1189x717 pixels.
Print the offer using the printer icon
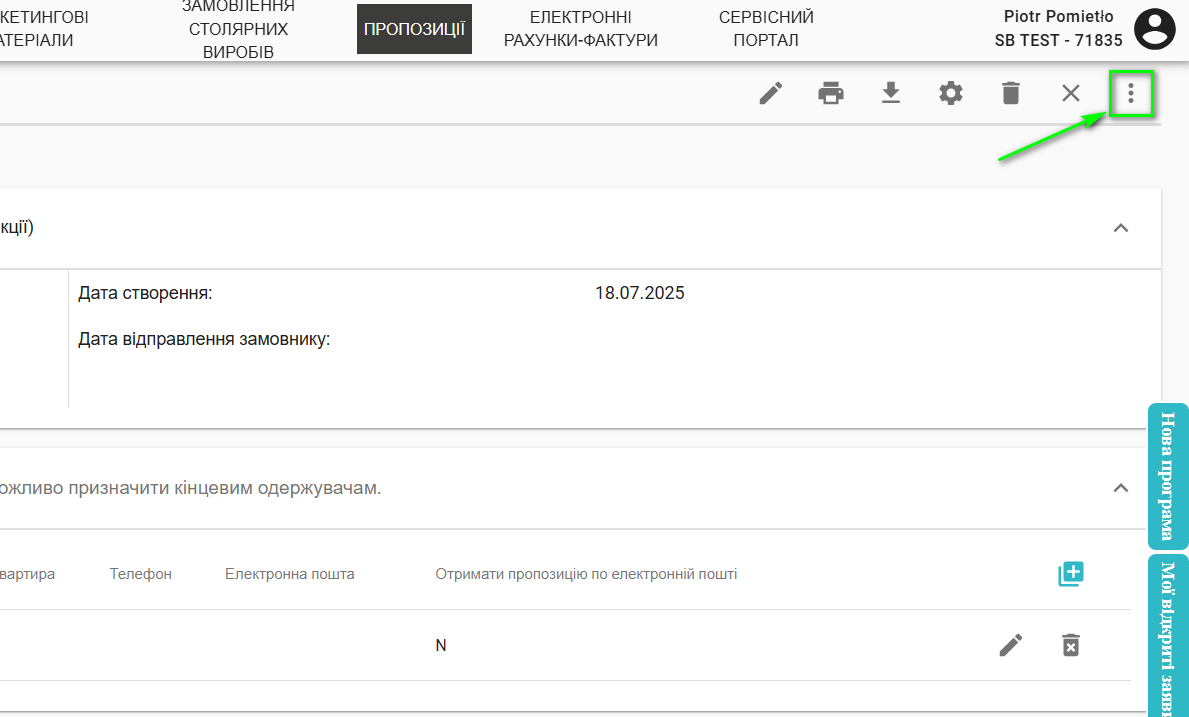point(831,93)
